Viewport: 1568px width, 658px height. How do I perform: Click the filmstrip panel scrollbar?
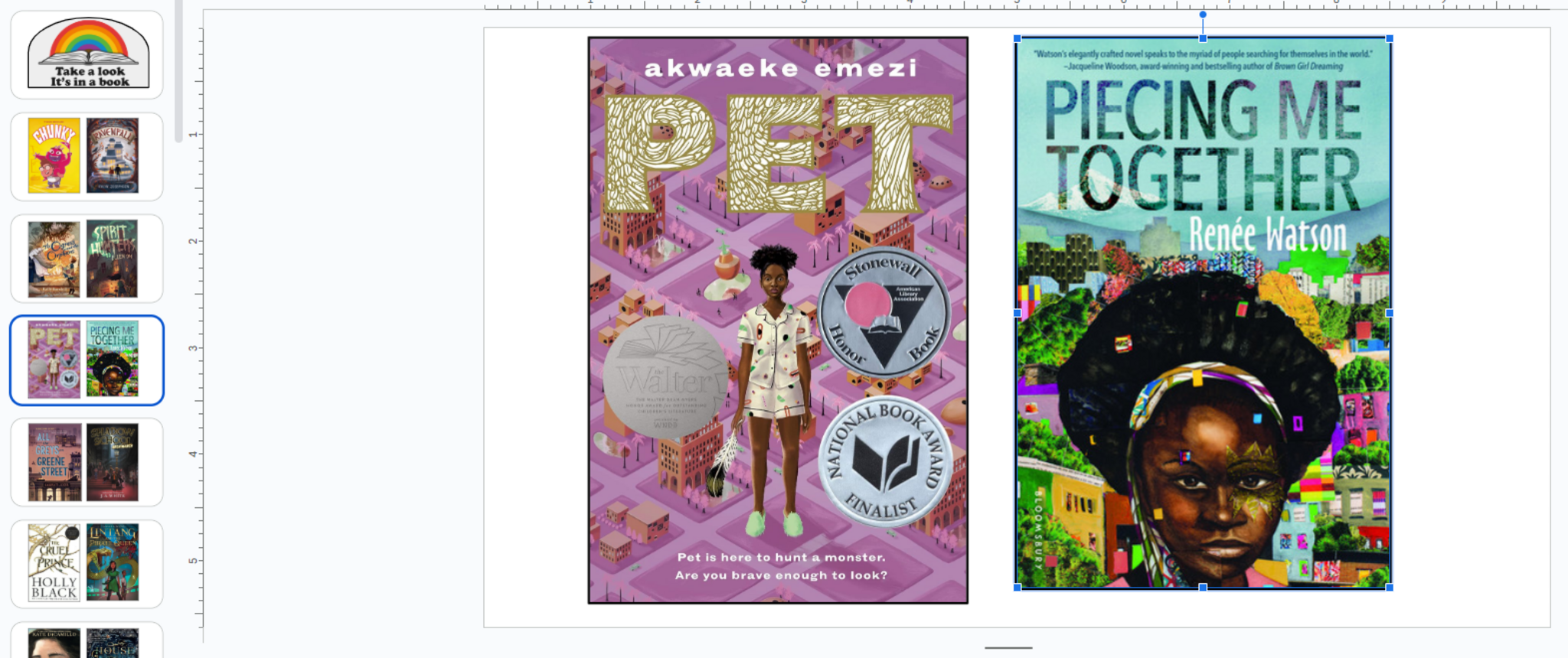point(179,71)
